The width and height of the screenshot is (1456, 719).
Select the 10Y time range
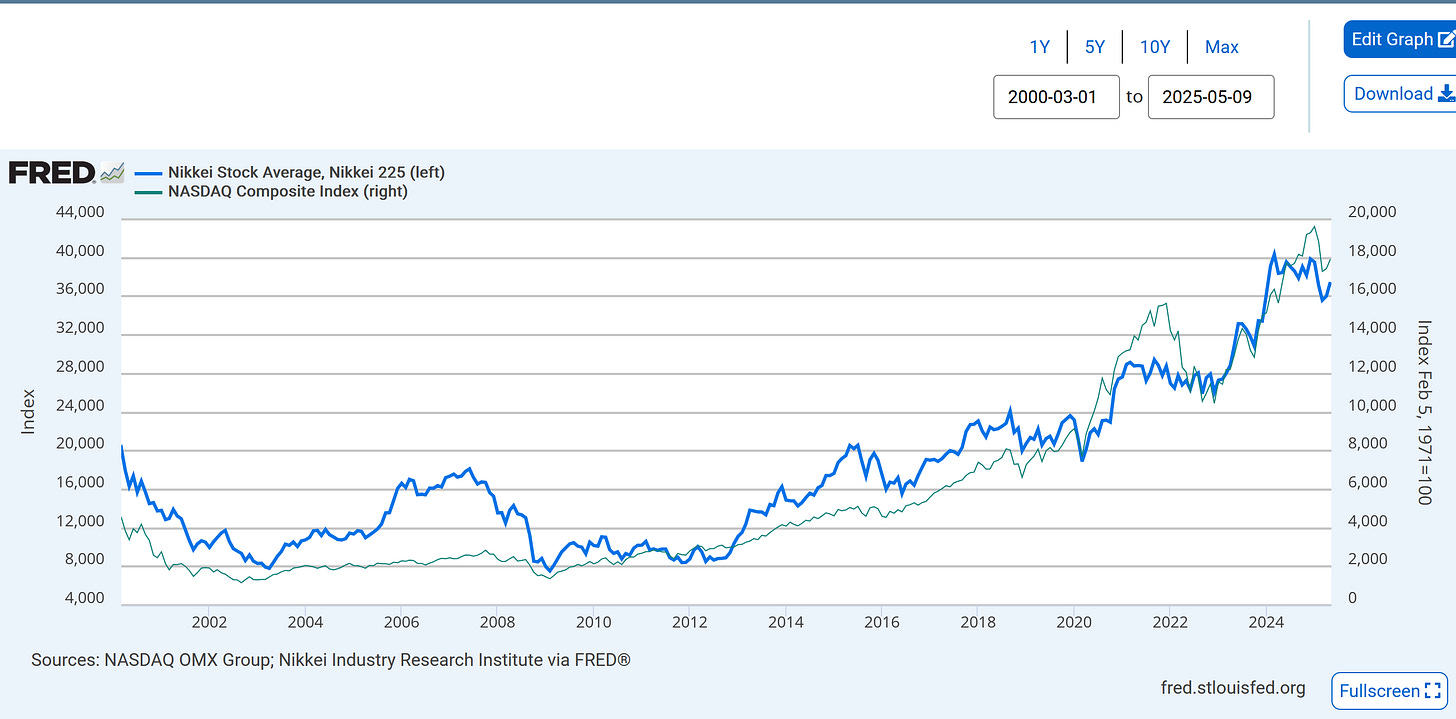click(x=1154, y=47)
